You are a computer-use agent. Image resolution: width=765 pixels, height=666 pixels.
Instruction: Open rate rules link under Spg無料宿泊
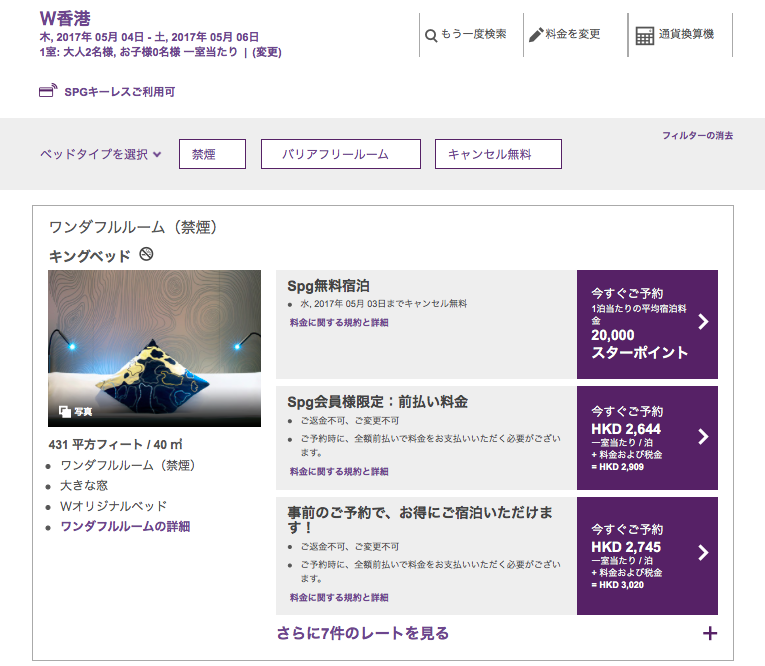pyautogui.click(x=339, y=323)
